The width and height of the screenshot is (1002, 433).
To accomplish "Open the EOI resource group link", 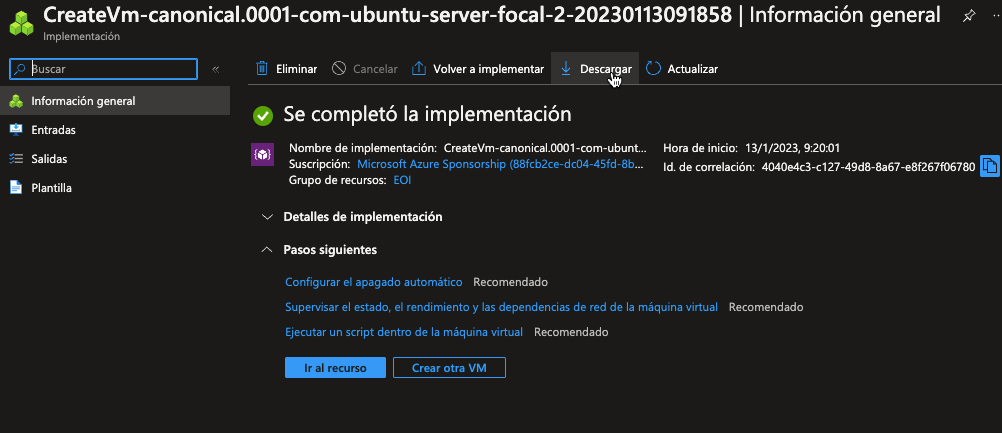I will [402, 180].
